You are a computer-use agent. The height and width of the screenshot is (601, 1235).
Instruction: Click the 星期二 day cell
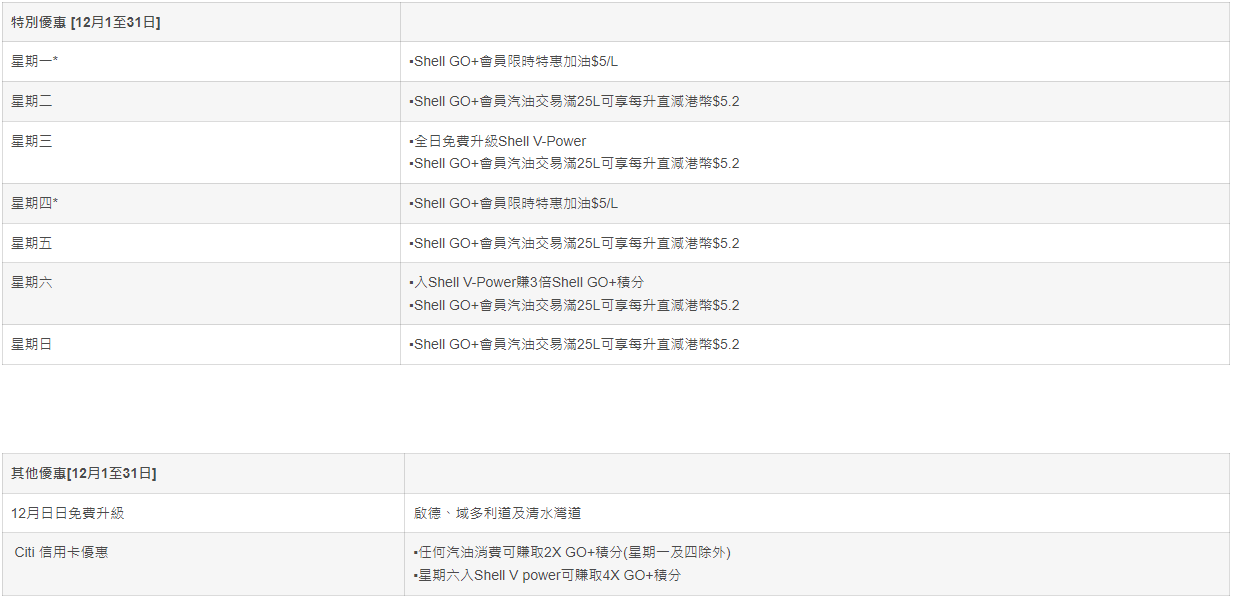pos(32,101)
